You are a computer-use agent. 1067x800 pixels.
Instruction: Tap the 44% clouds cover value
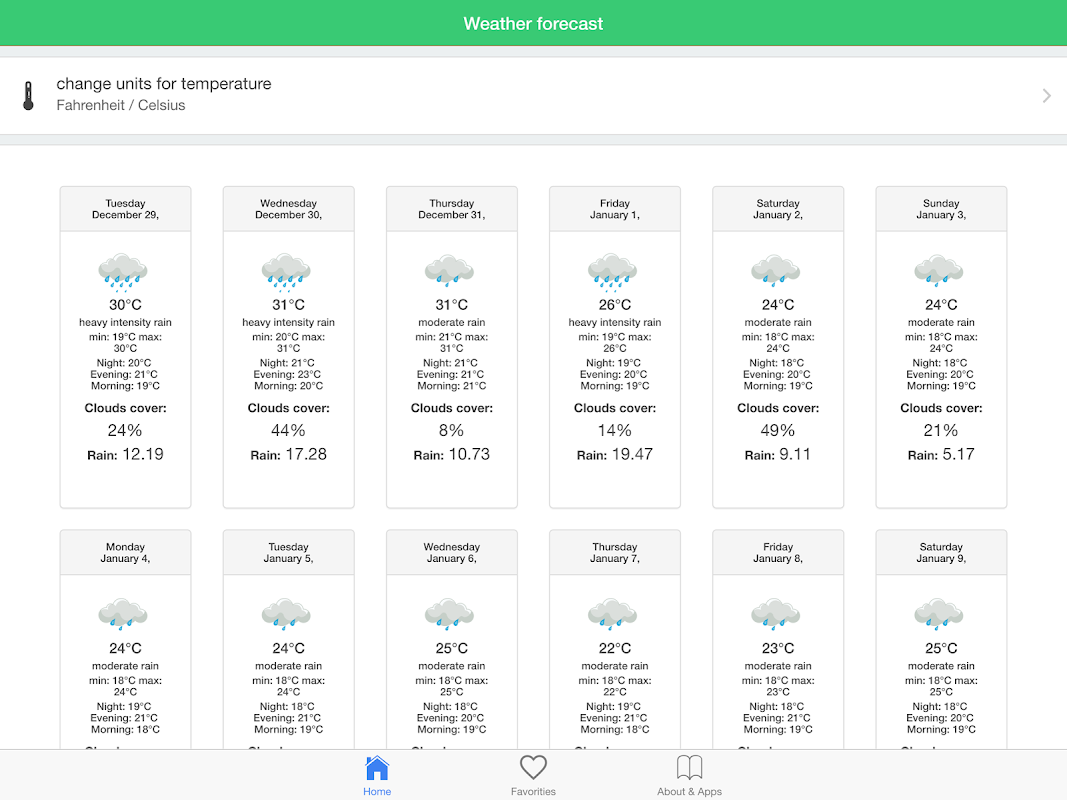coord(289,431)
